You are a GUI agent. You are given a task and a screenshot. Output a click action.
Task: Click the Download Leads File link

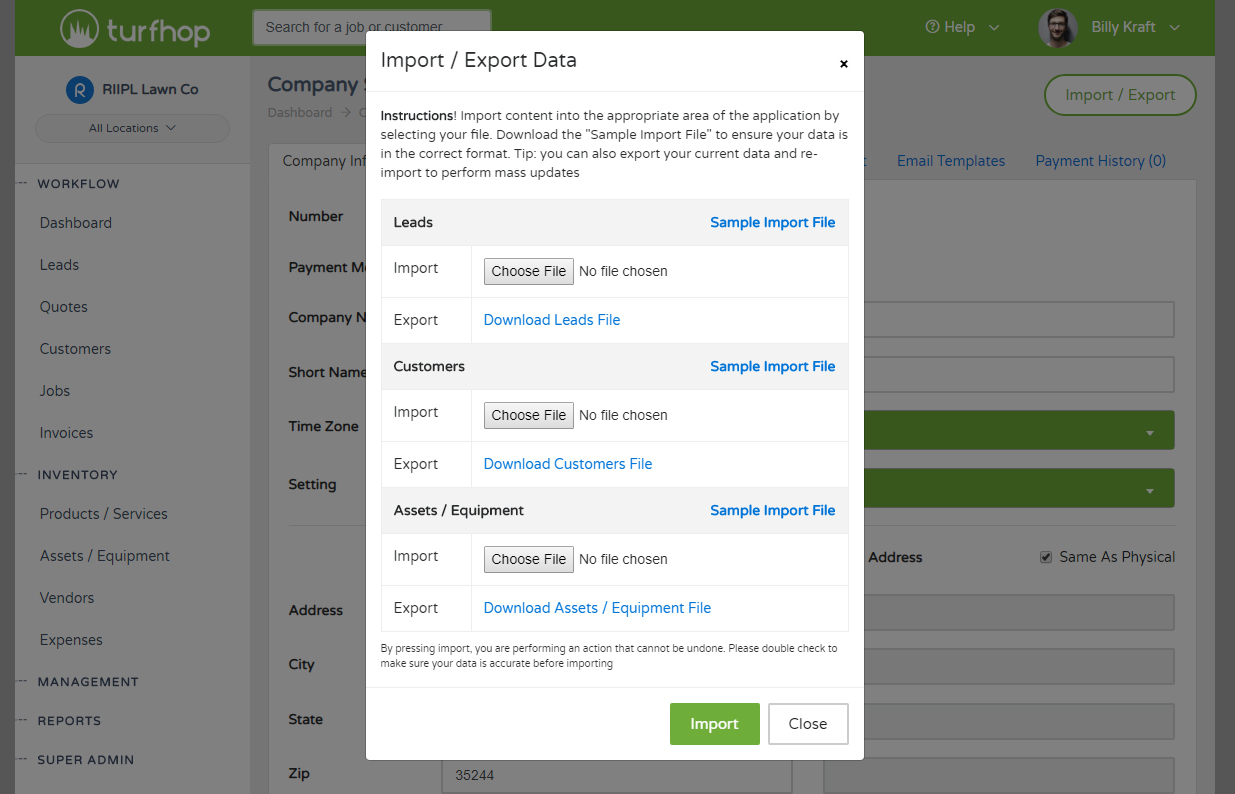pos(551,319)
